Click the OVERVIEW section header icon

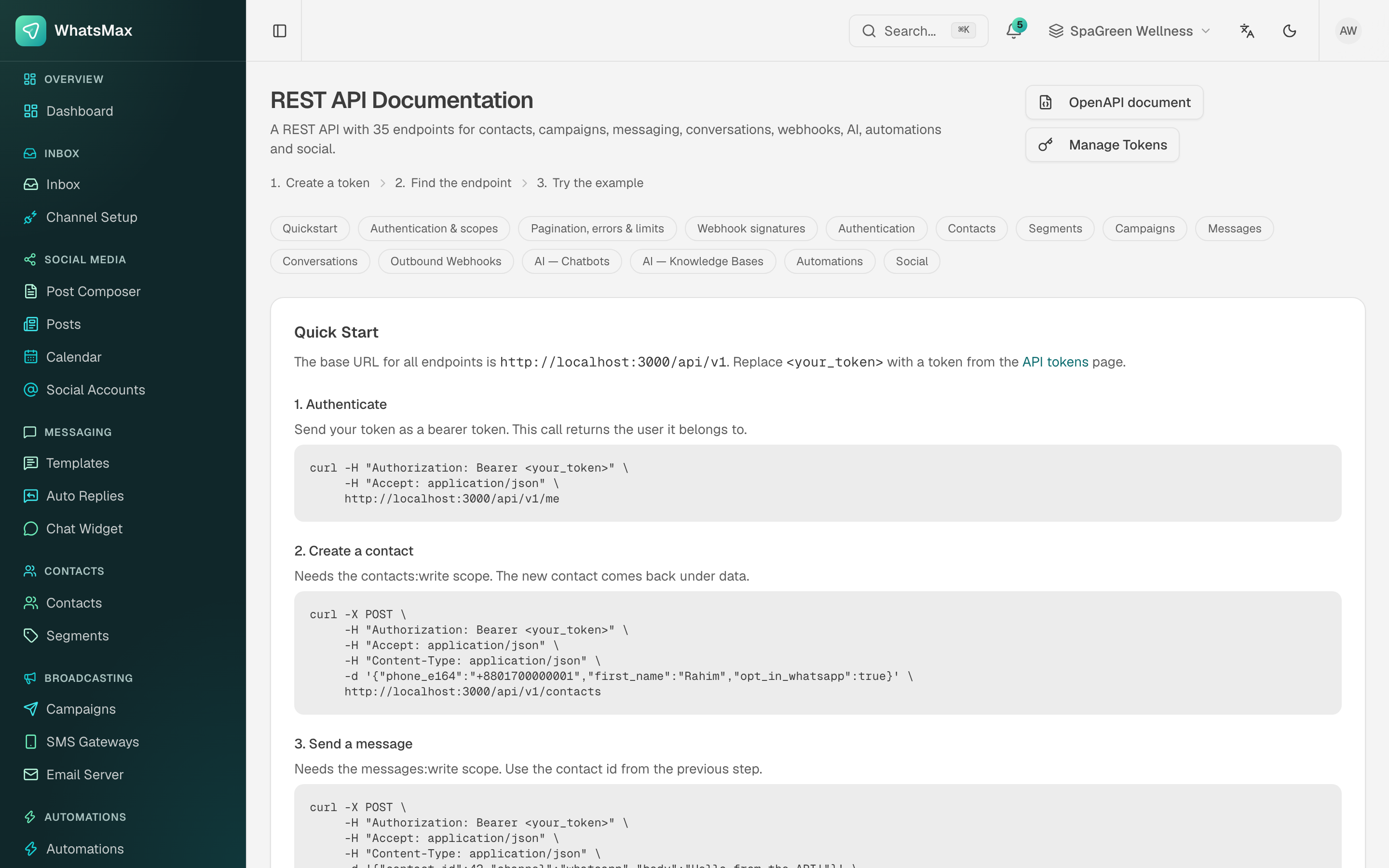[30, 79]
